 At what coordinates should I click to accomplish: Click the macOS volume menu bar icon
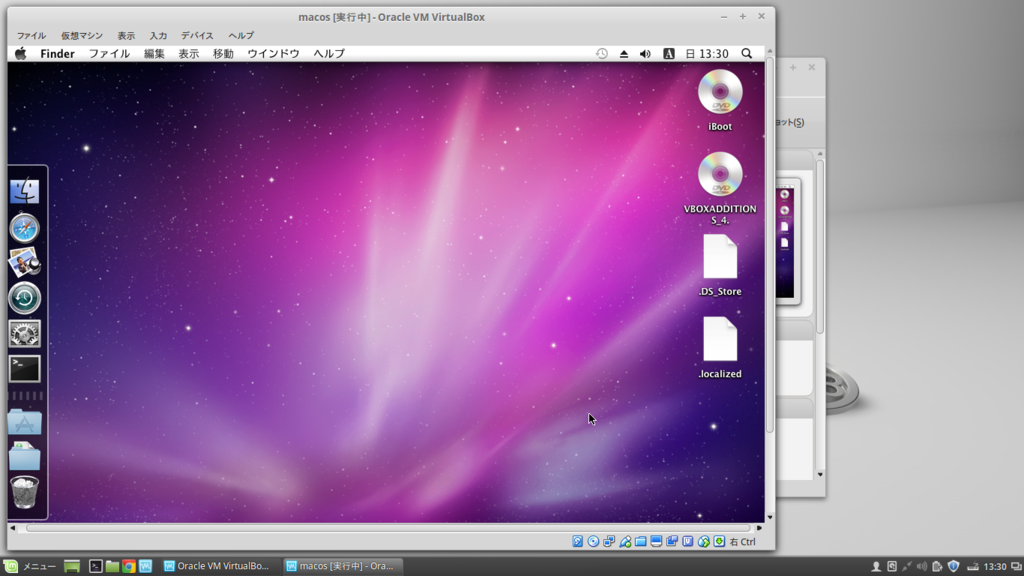(x=645, y=54)
